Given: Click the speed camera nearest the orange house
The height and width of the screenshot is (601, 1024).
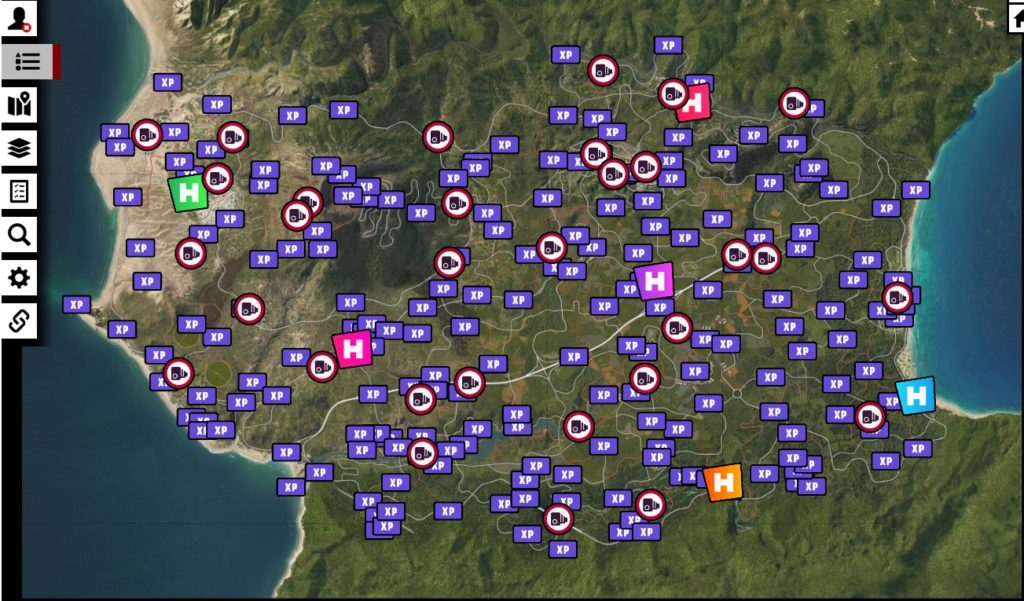Looking at the screenshot, I should pos(650,505).
